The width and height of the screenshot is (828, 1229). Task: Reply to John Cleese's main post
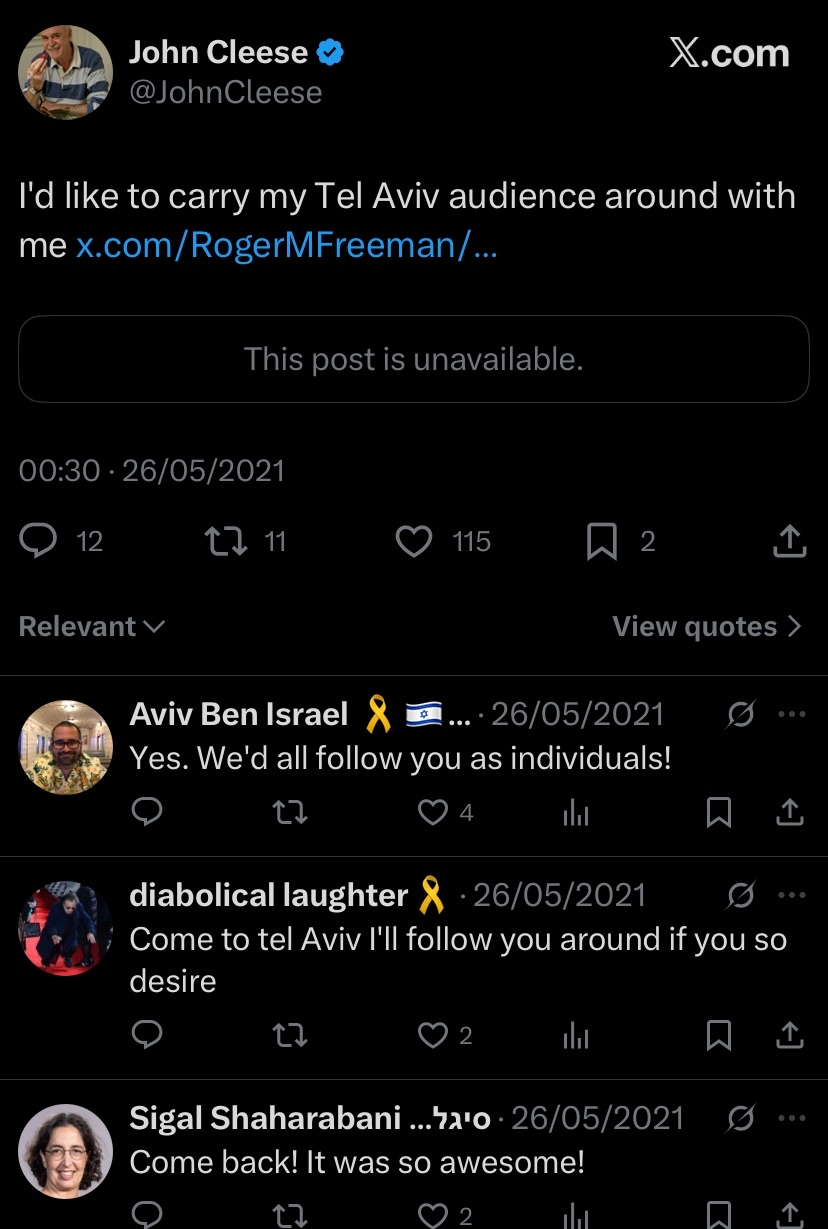tap(39, 542)
